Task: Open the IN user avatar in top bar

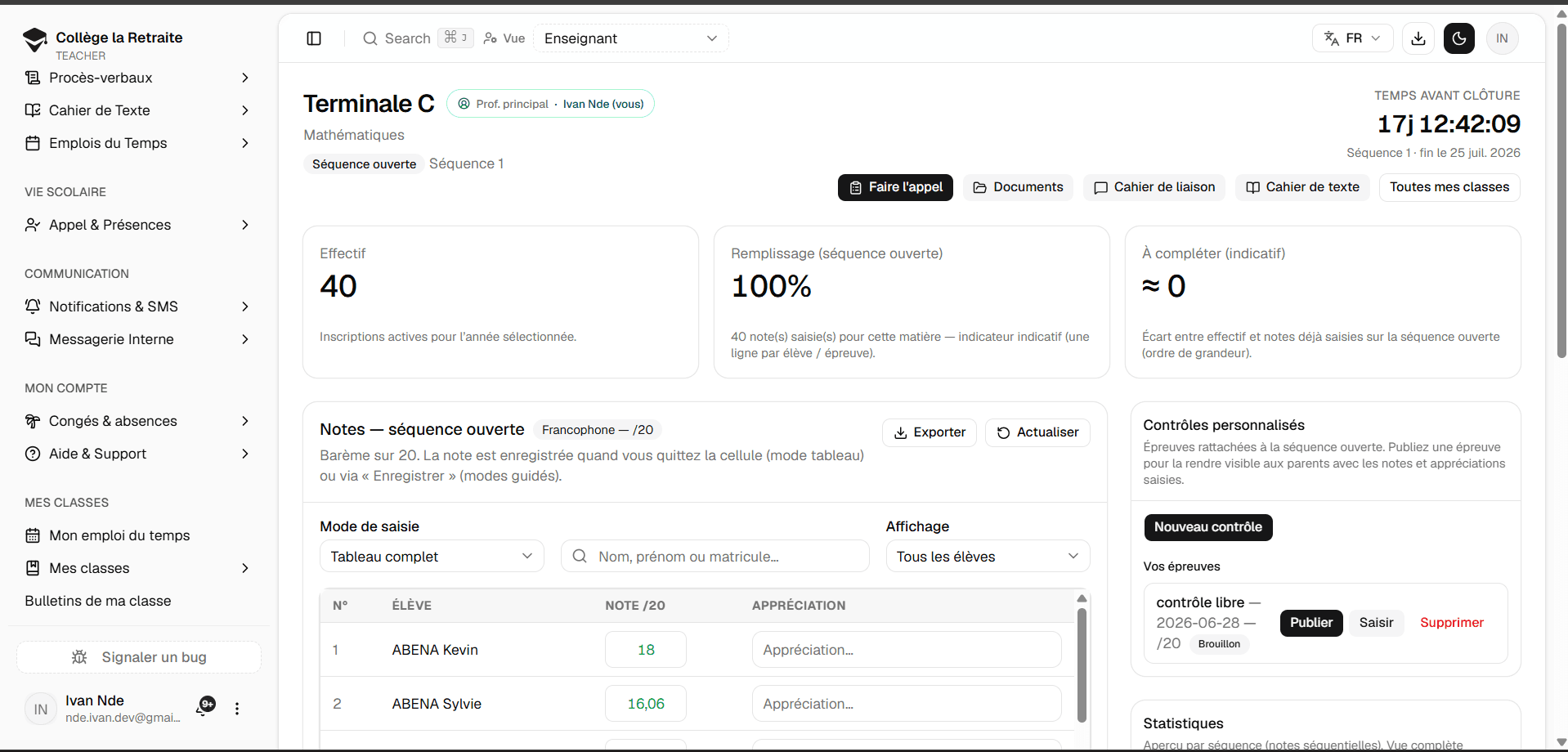Action: (1502, 38)
